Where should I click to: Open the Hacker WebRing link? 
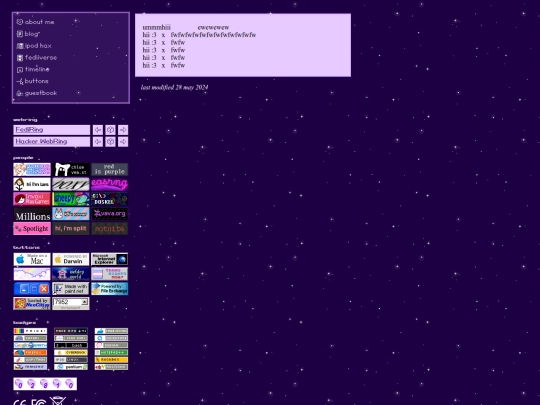pyautogui.click(x=52, y=142)
